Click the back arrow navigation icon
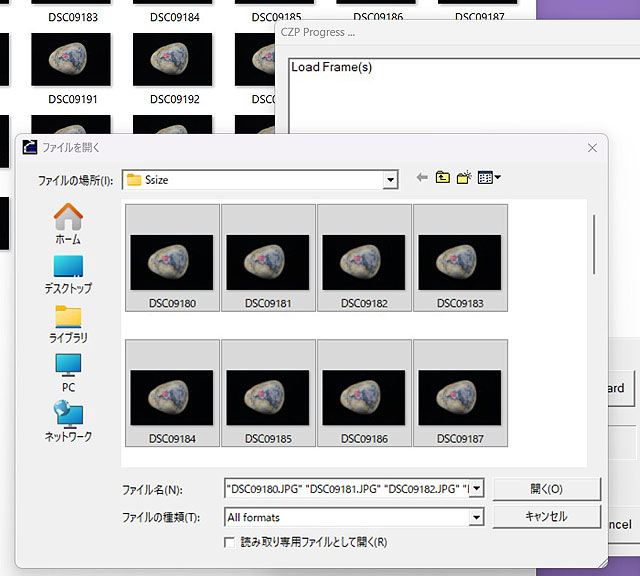 (421, 178)
